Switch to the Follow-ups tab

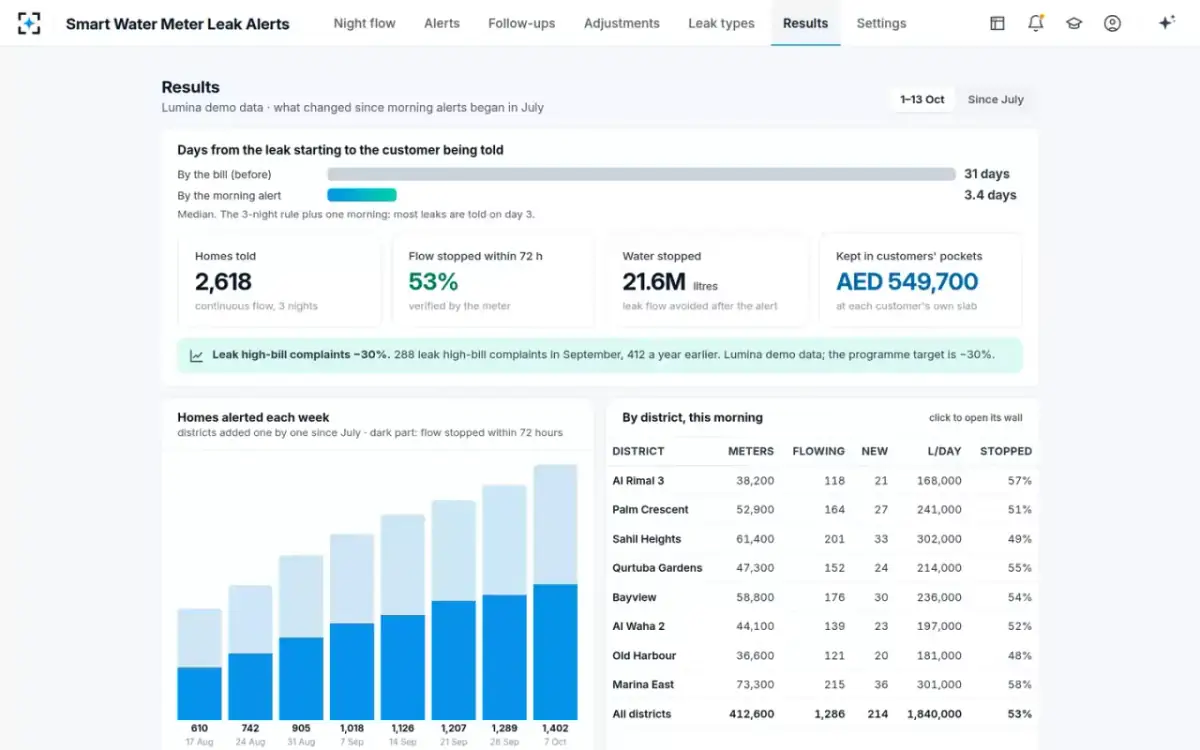pyautogui.click(x=522, y=23)
